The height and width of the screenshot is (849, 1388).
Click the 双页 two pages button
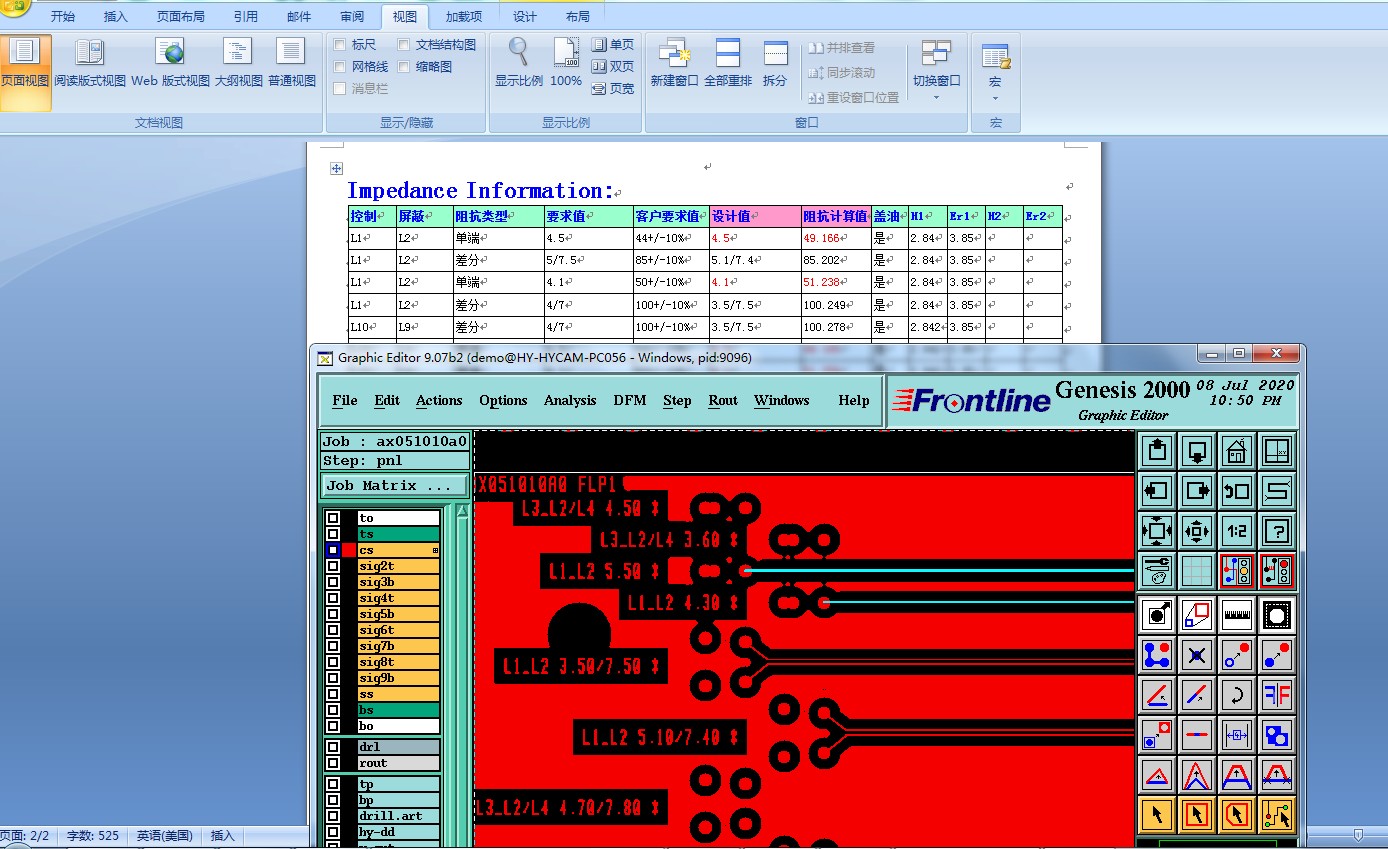pyautogui.click(x=613, y=67)
